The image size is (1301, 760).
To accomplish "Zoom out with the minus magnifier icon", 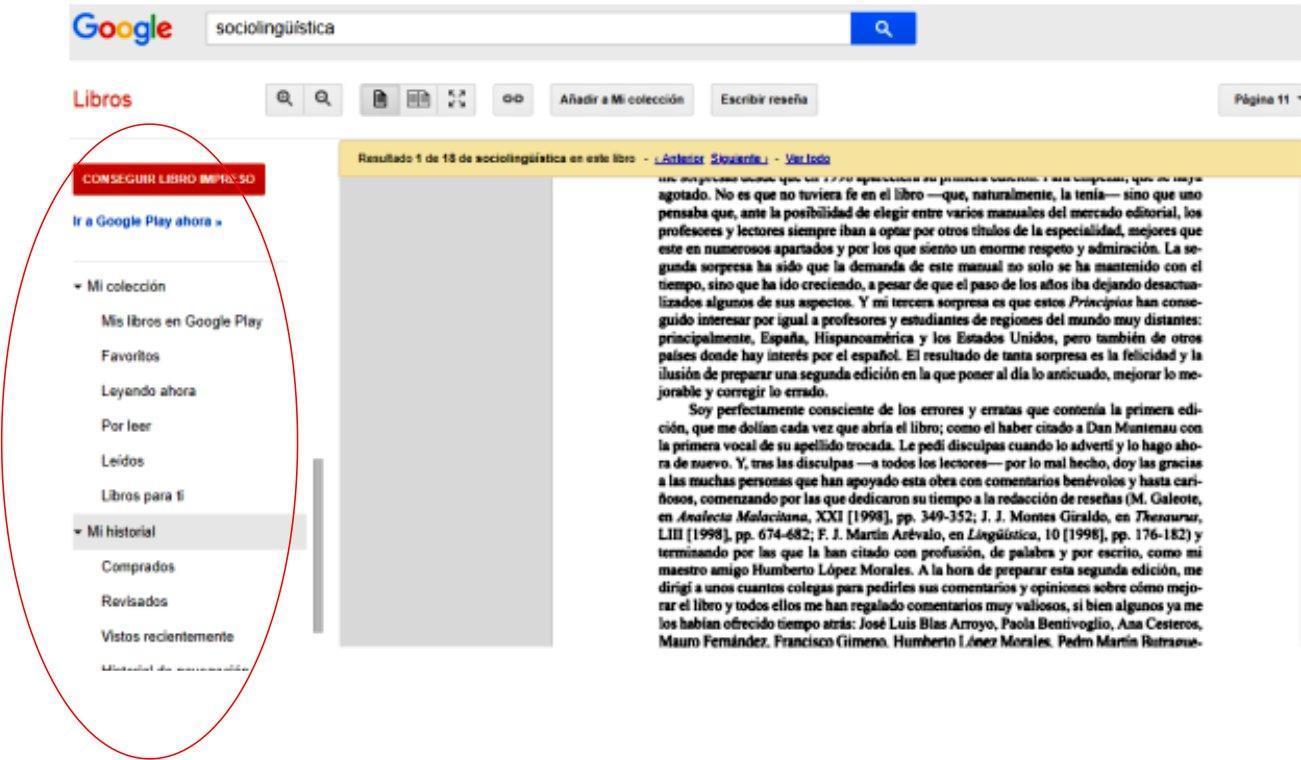I will tap(321, 100).
